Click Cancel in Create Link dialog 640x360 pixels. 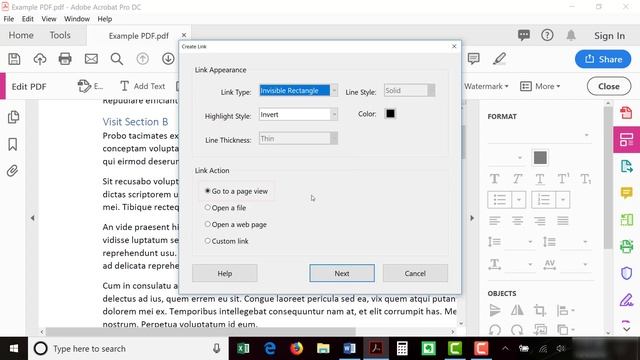(415, 273)
